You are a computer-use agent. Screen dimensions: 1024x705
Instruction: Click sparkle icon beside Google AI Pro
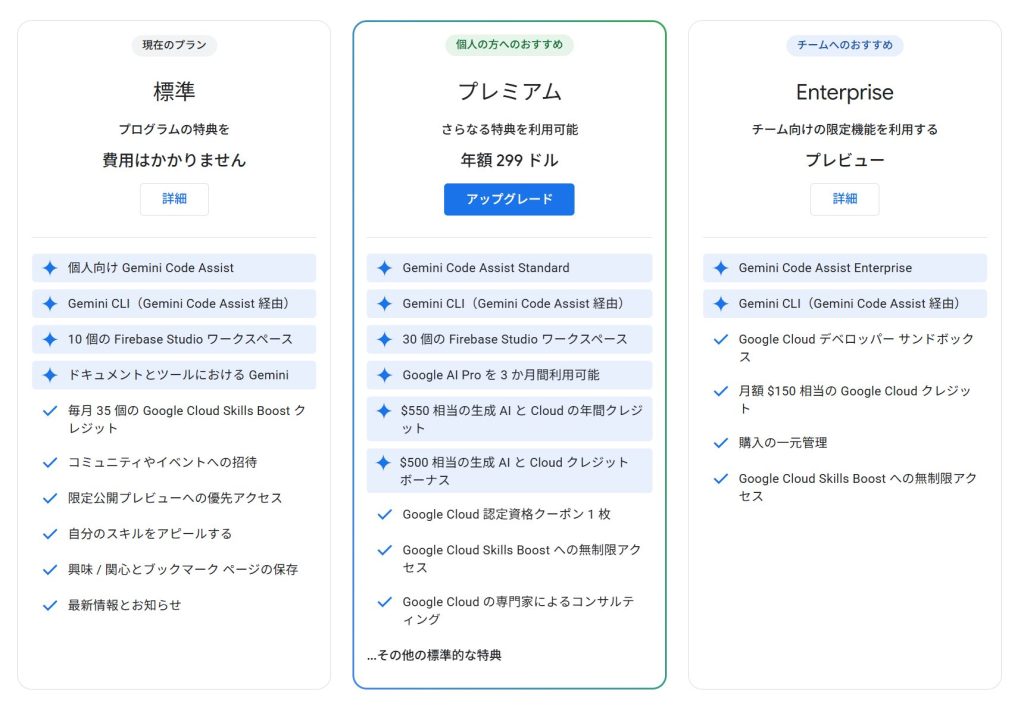tap(385, 375)
